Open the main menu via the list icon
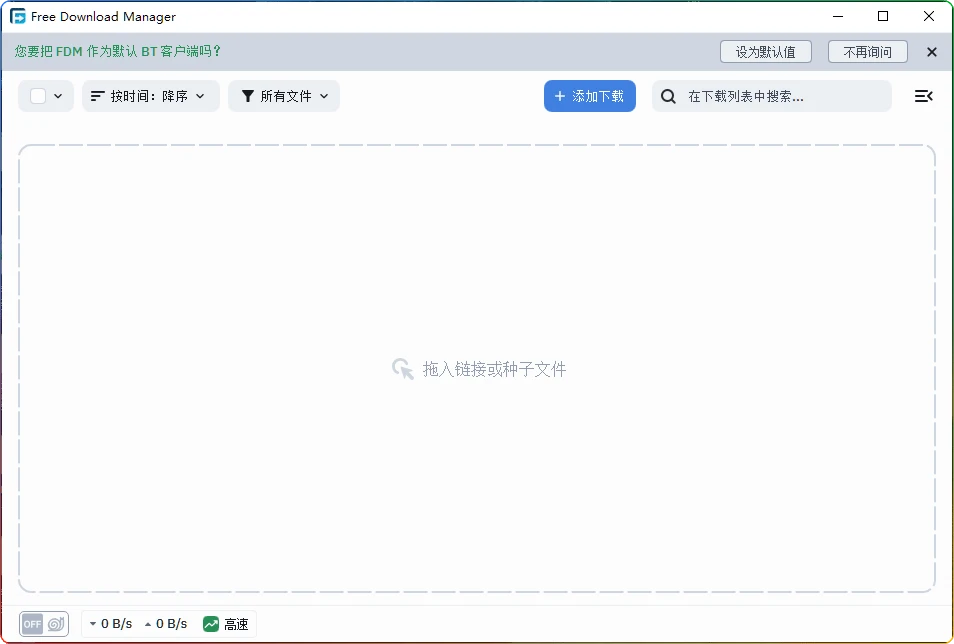Screen dimensions: 954x644 [x=923, y=96]
